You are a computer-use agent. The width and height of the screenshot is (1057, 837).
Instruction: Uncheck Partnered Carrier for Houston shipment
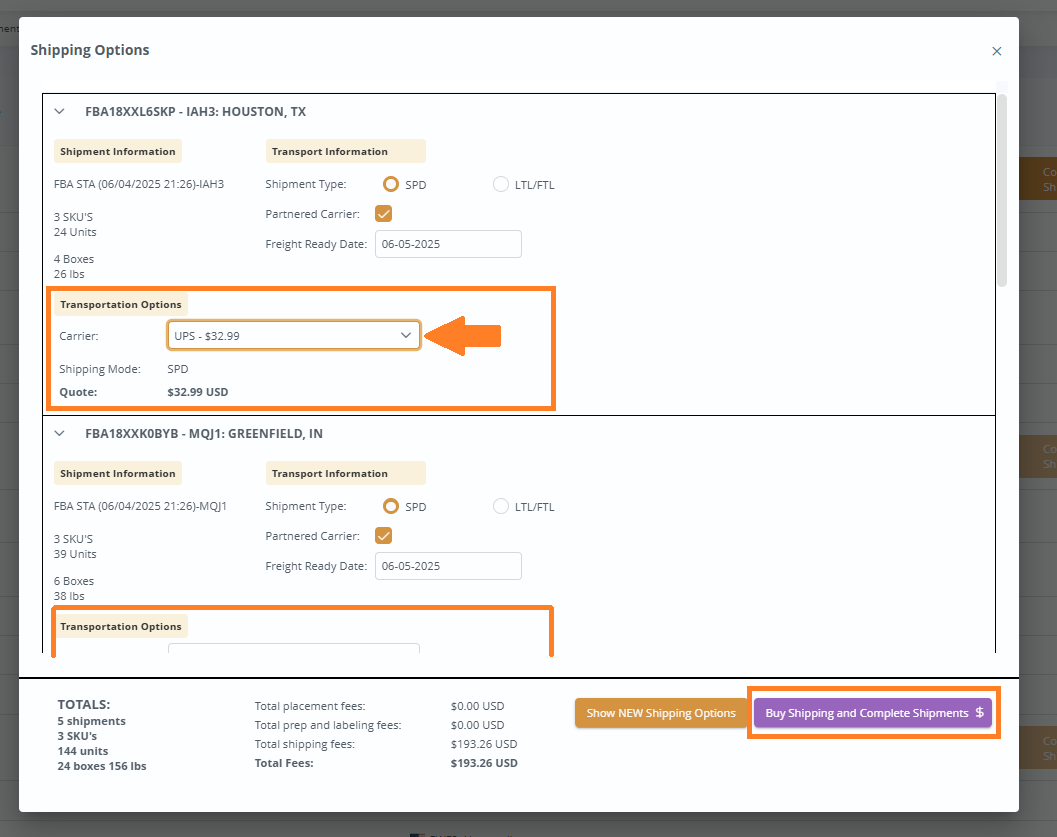[383, 213]
